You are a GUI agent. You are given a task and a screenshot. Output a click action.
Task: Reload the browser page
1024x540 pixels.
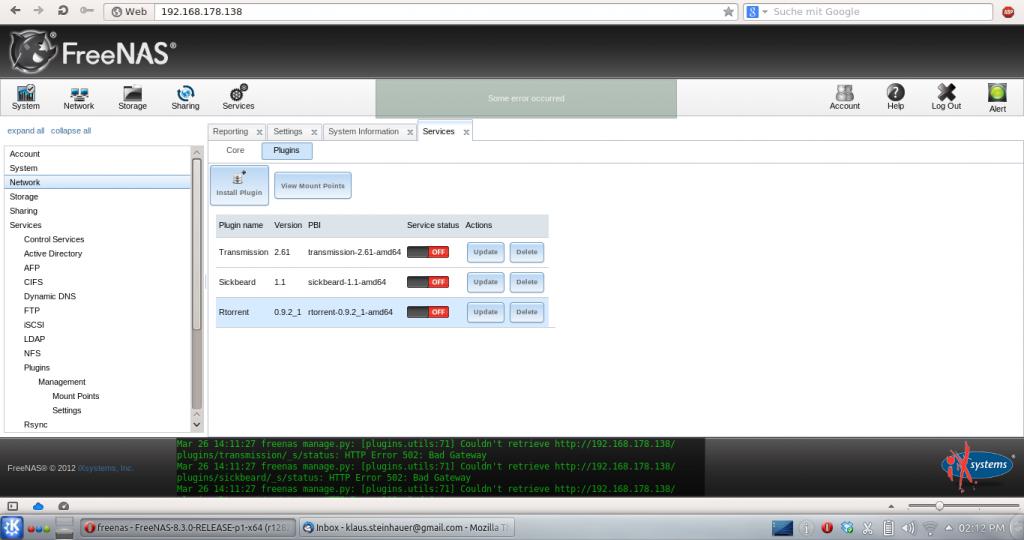pos(63,10)
